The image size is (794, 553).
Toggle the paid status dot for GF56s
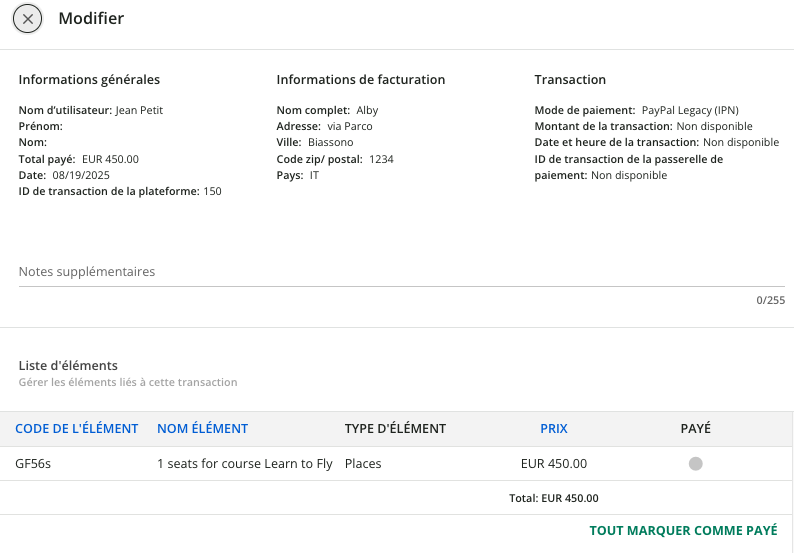pos(695,463)
